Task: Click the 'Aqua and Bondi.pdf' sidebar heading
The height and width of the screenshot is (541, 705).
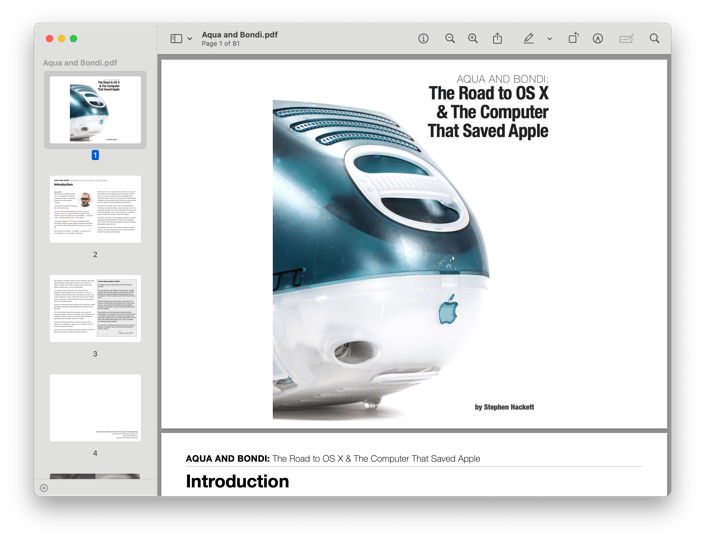Action: pos(80,63)
